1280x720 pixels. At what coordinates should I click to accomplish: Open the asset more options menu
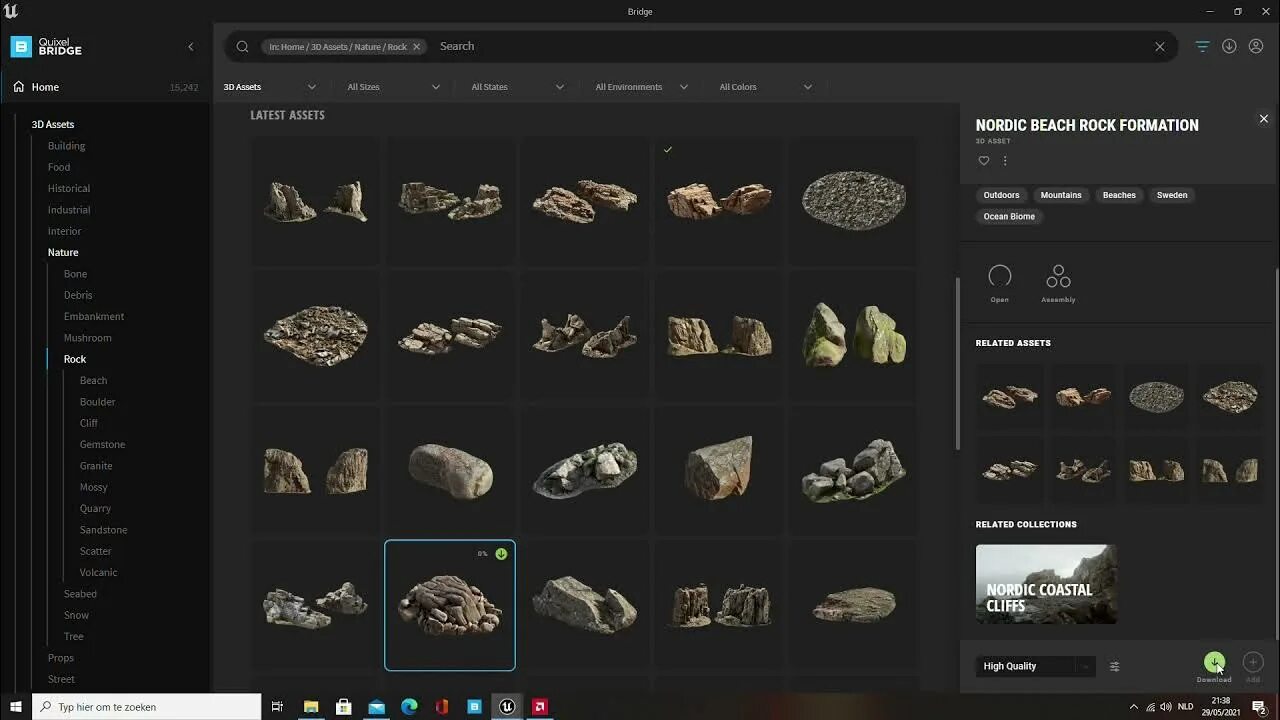tap(1005, 161)
